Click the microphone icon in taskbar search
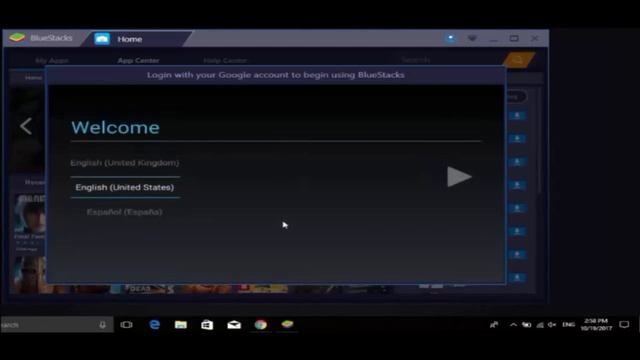This screenshot has height=360, width=640. [x=102, y=325]
